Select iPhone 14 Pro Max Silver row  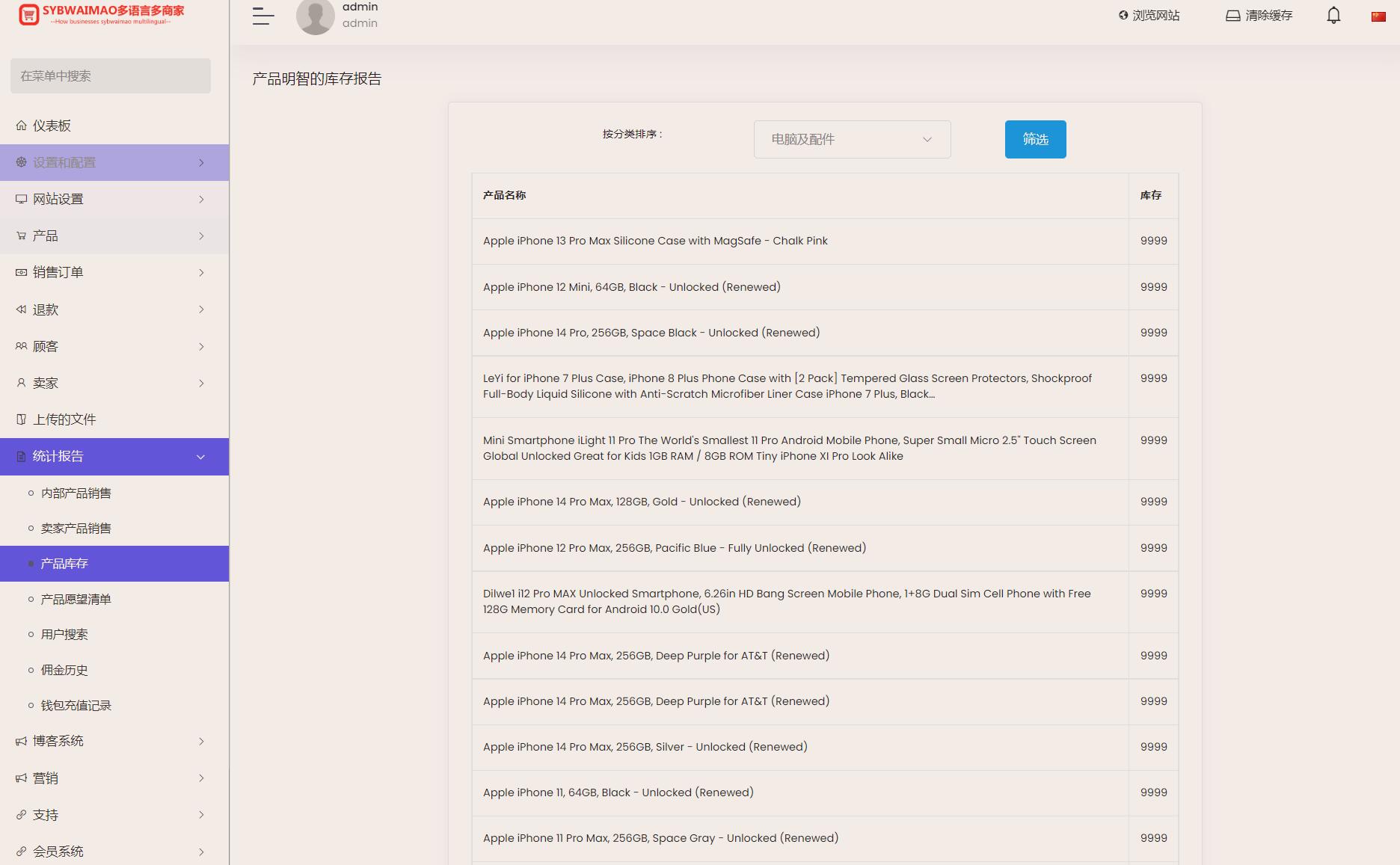pos(825,747)
